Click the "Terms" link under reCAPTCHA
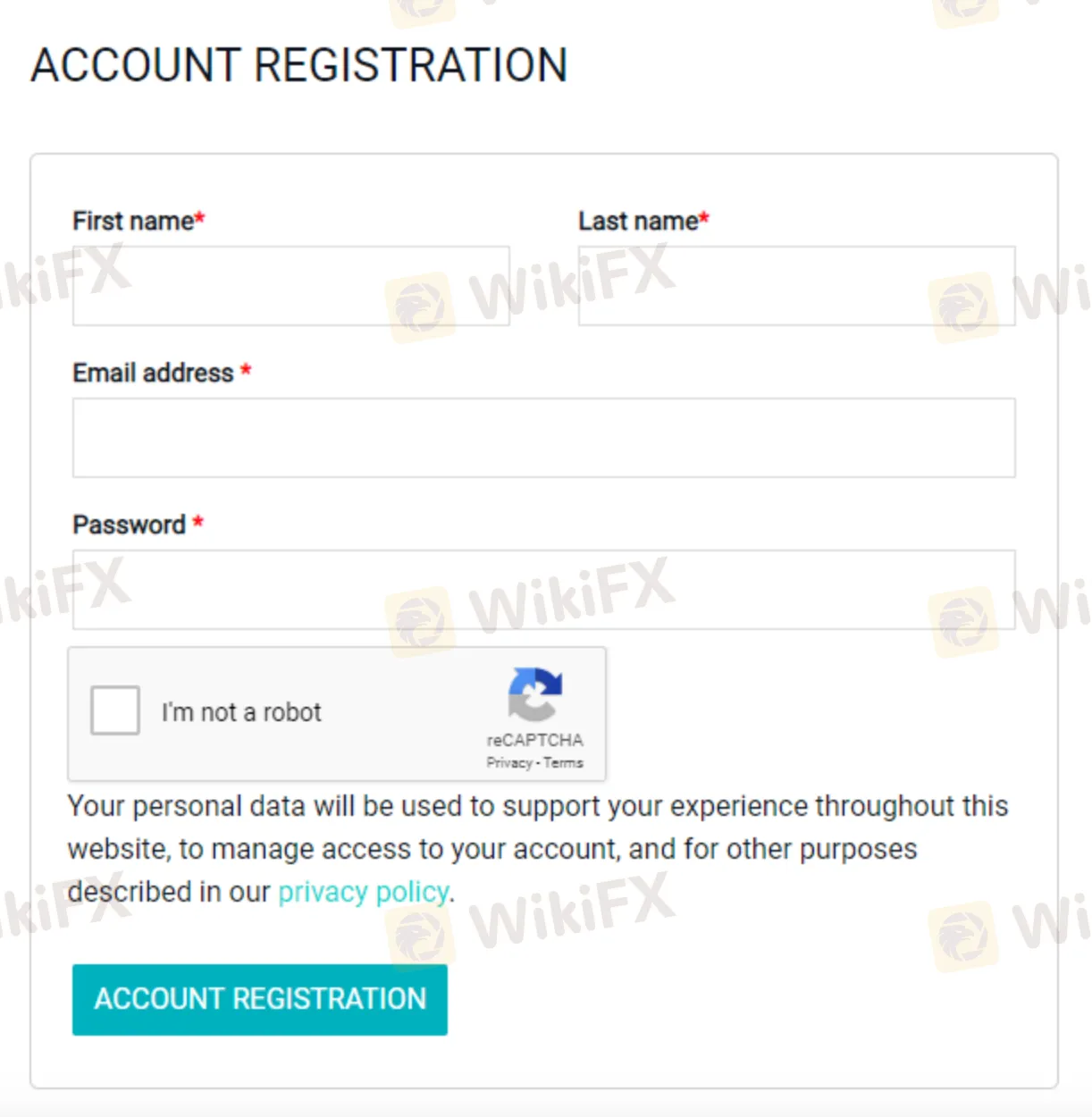1092x1117 pixels. [563, 763]
